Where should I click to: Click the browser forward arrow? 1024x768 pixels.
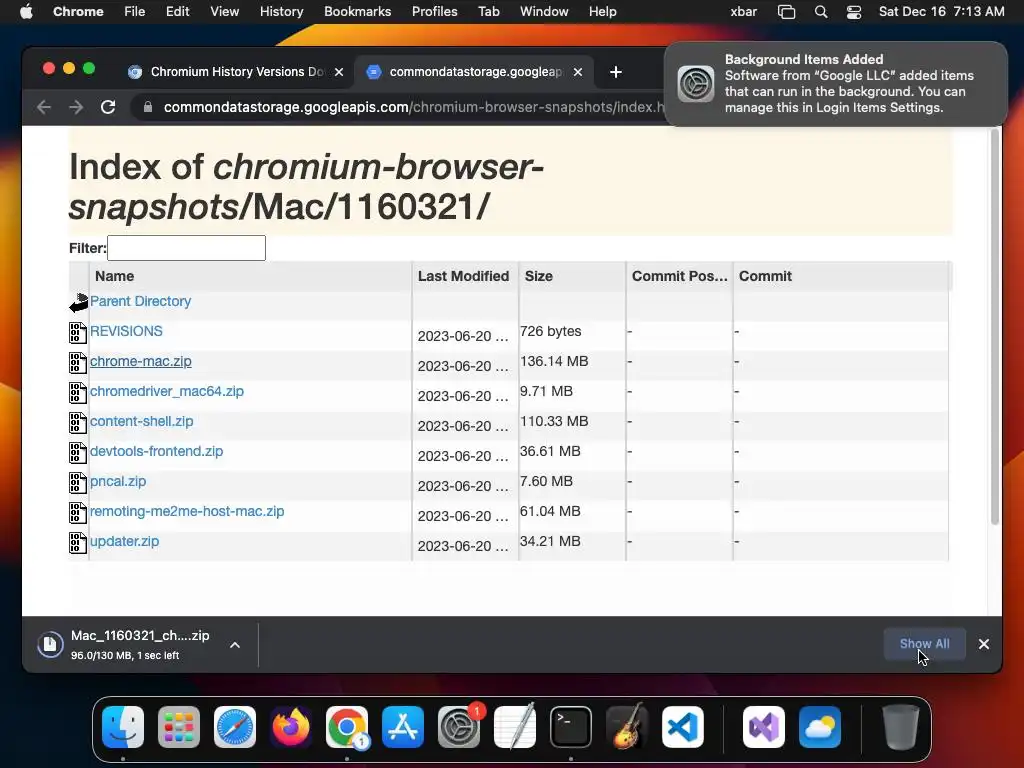coord(76,107)
